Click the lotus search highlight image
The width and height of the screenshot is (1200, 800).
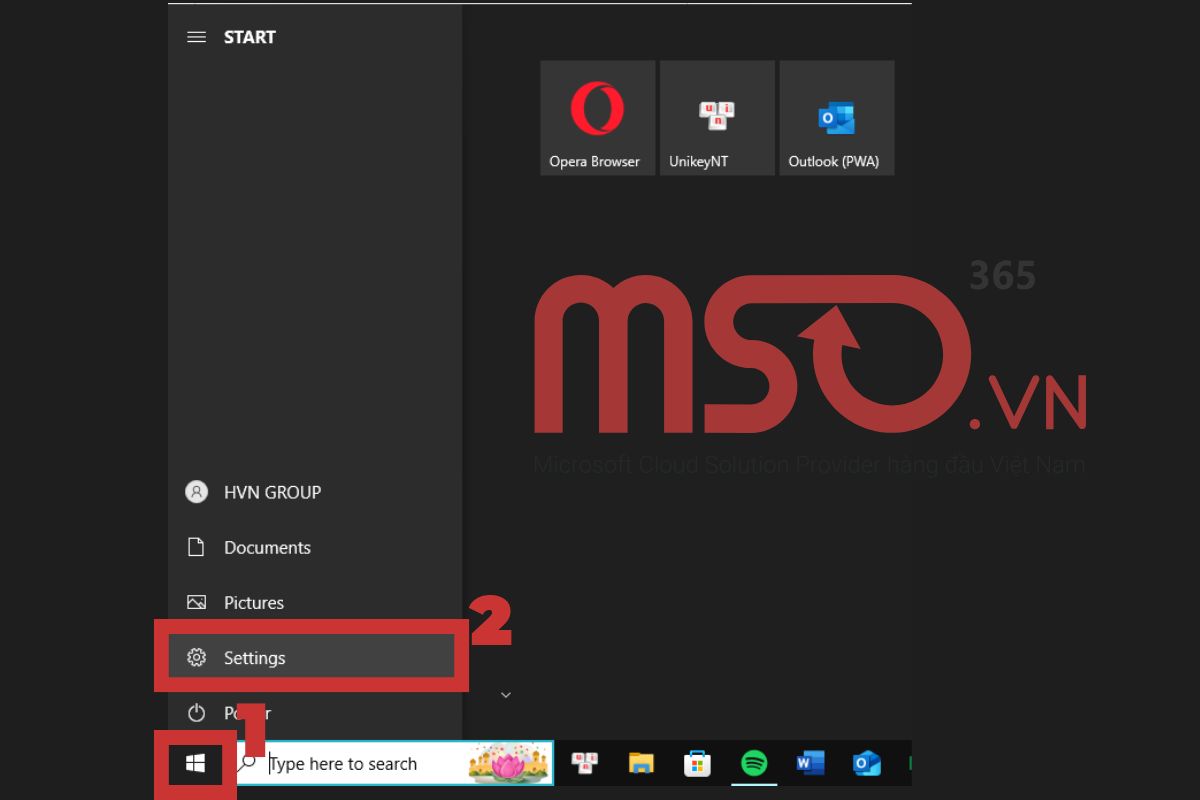click(x=509, y=764)
